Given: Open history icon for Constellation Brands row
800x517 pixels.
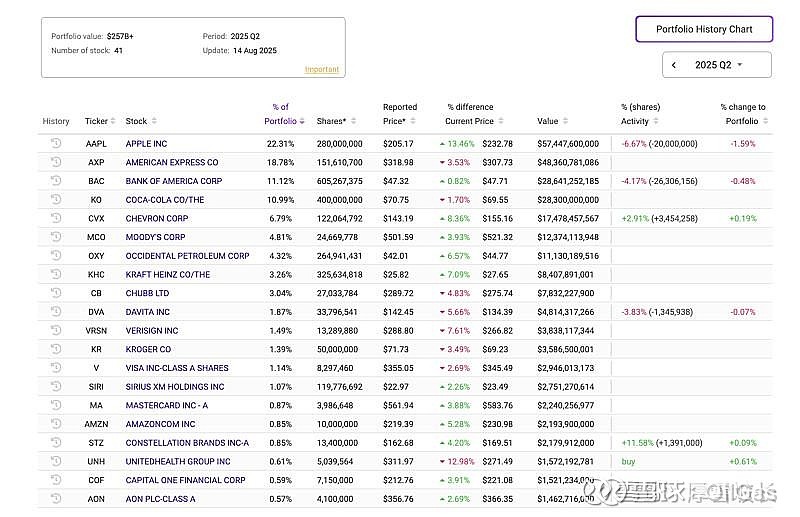Looking at the screenshot, I should click(56, 442).
